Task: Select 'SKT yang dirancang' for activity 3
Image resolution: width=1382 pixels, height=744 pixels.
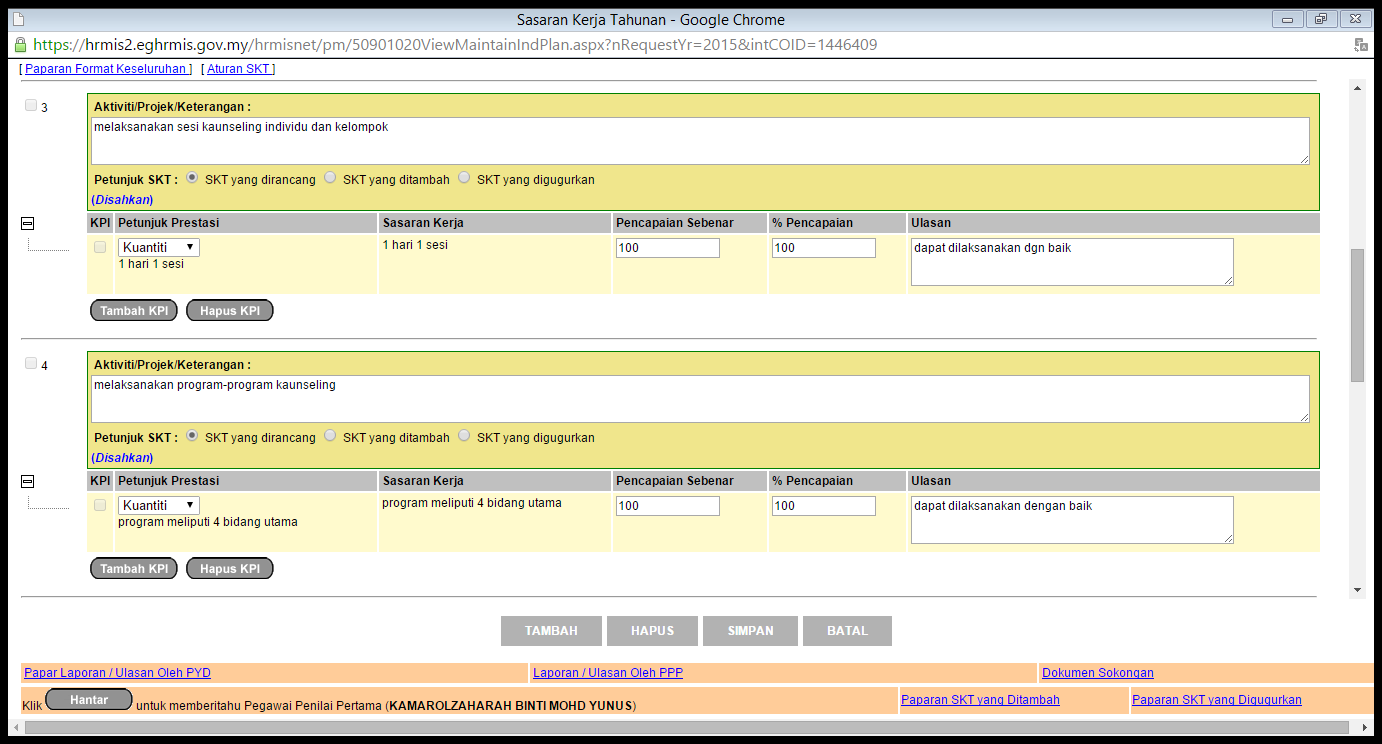Action: (x=192, y=178)
